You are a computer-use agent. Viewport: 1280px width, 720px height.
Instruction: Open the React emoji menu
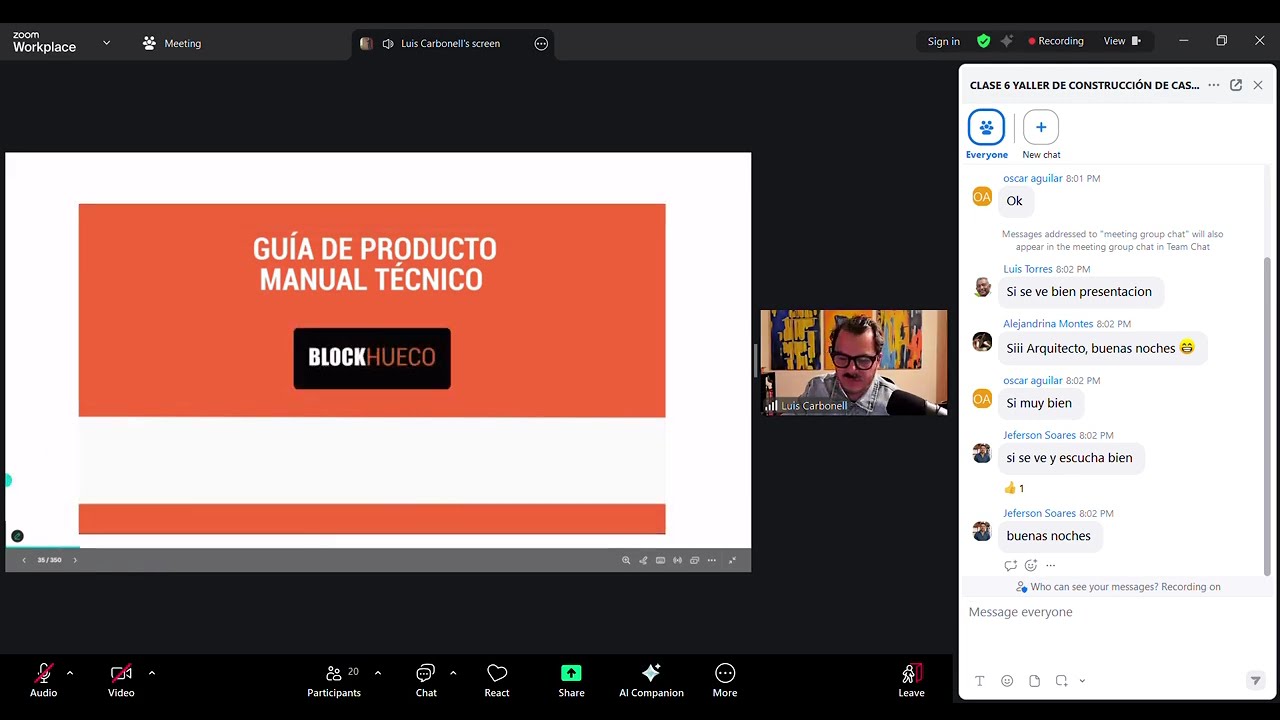click(497, 680)
